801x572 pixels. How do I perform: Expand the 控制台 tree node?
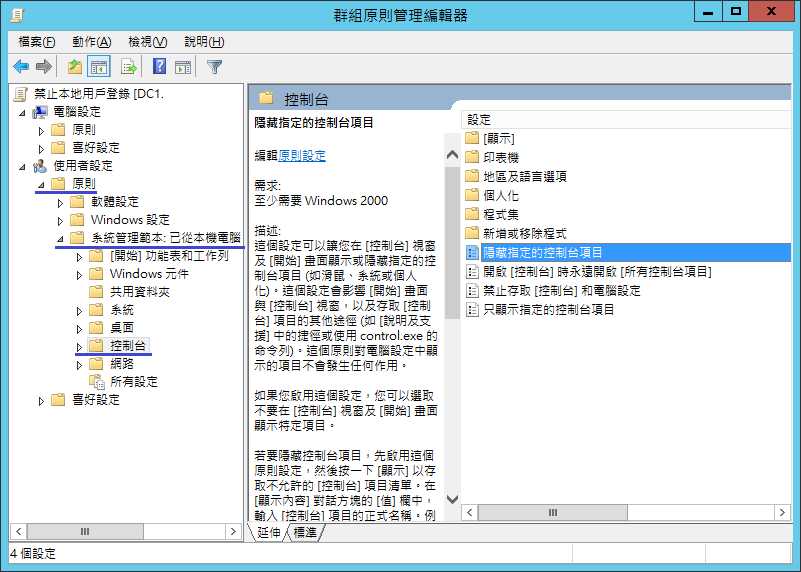coord(79,347)
